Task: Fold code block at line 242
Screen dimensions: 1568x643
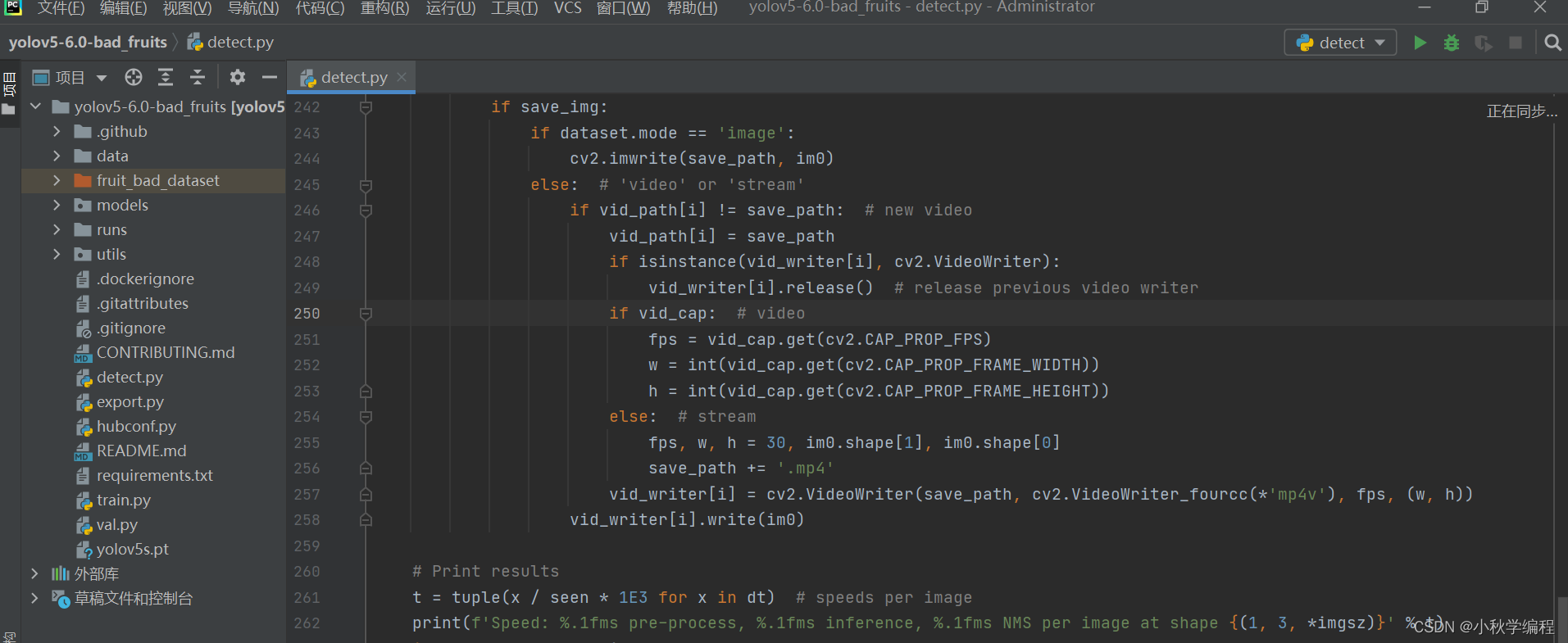Action: tap(366, 107)
